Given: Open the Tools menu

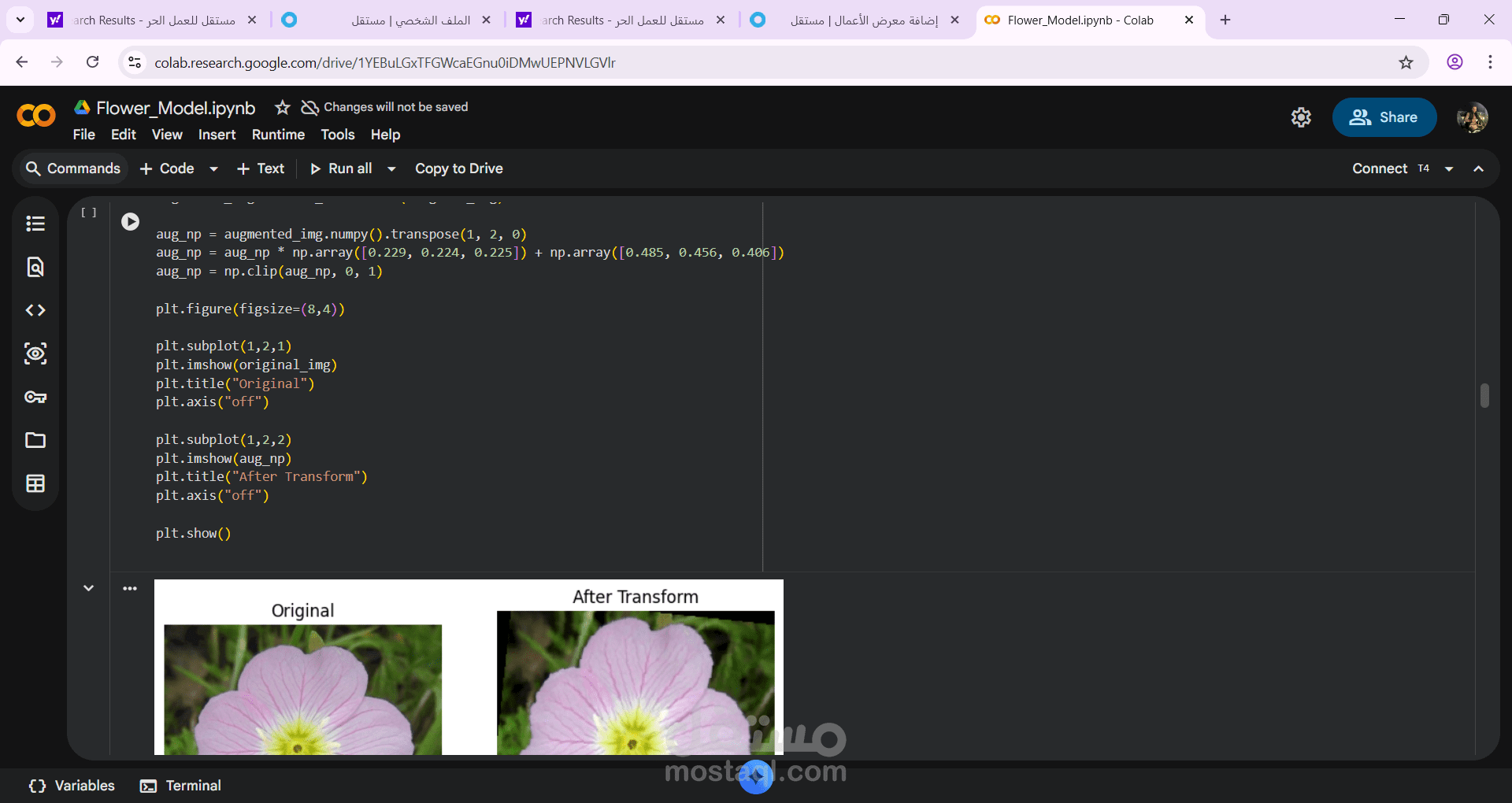Looking at the screenshot, I should tap(338, 135).
